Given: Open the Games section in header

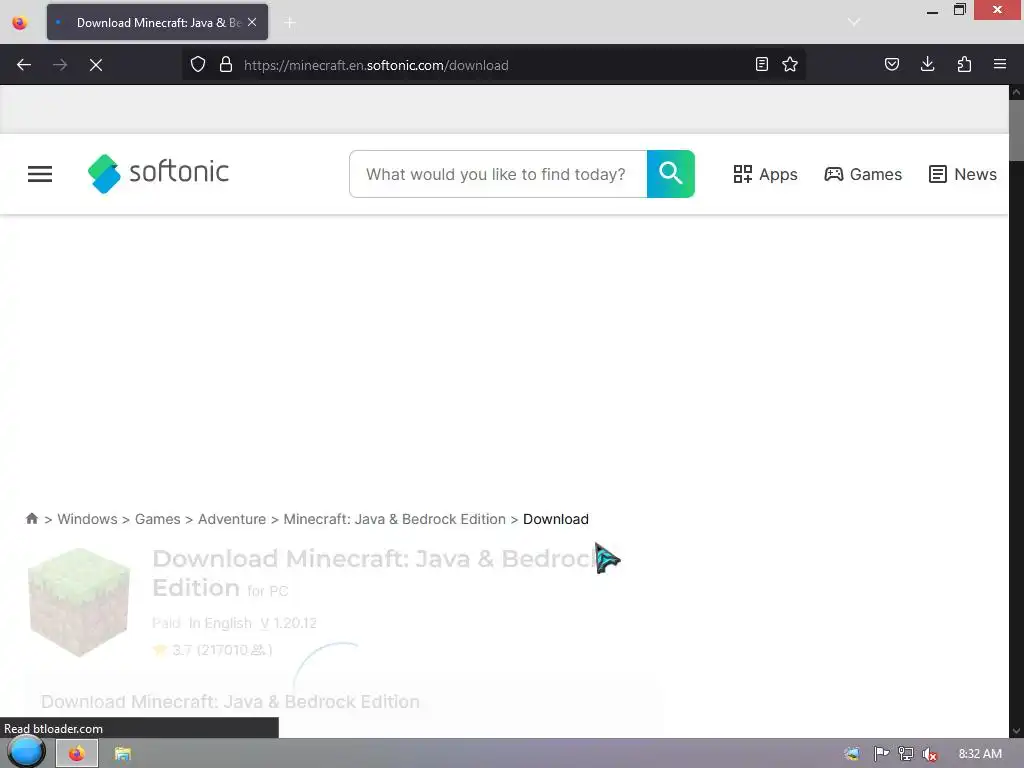Looking at the screenshot, I should coord(863,174).
